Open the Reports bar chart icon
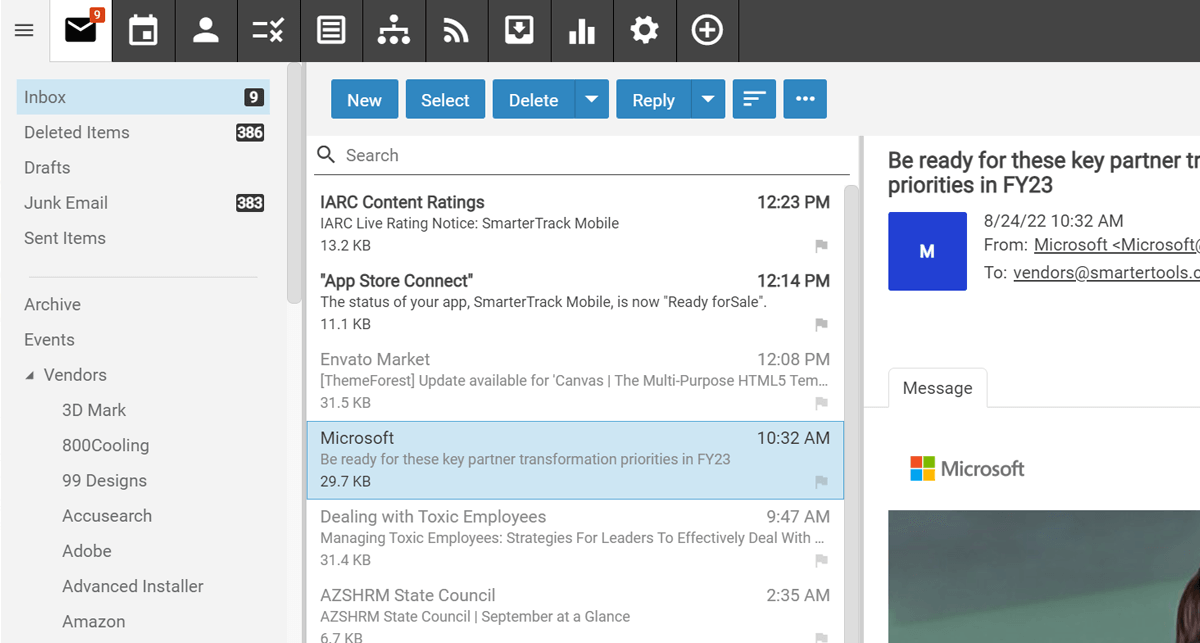 581,31
